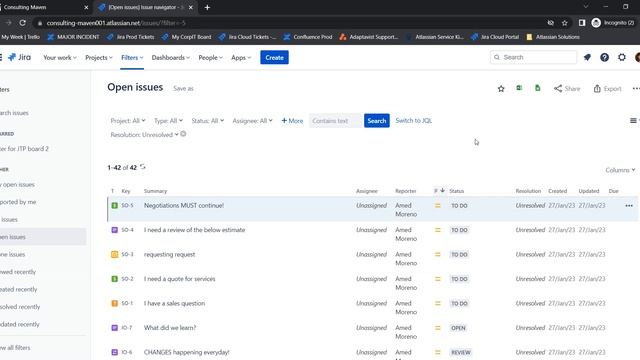Screen dimensions: 640x360
Task: Open 'requesting request' issue
Action: click(169, 255)
